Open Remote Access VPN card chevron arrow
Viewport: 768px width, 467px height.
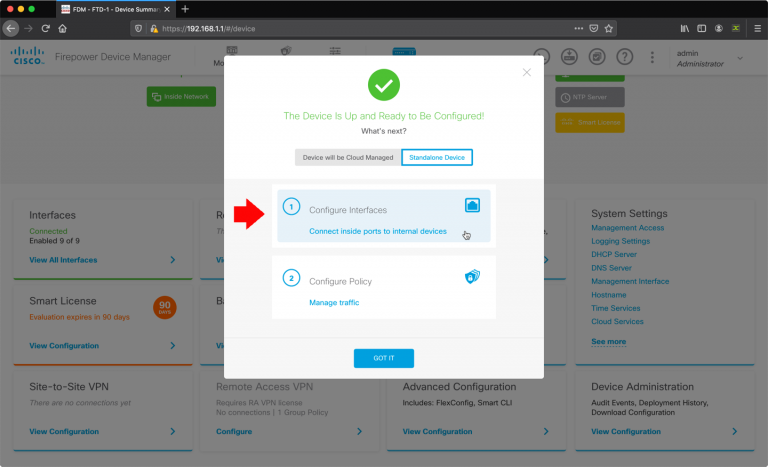[360, 431]
